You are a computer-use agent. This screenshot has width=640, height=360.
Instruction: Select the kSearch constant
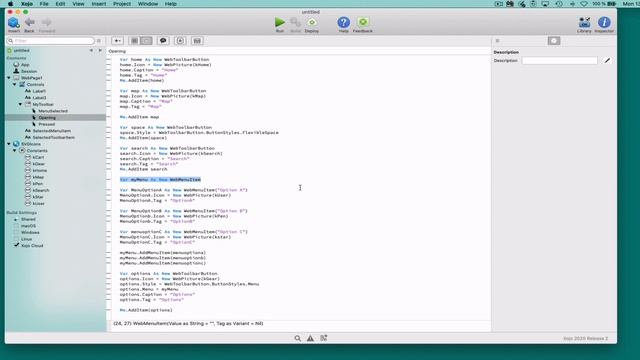[x=41, y=190]
